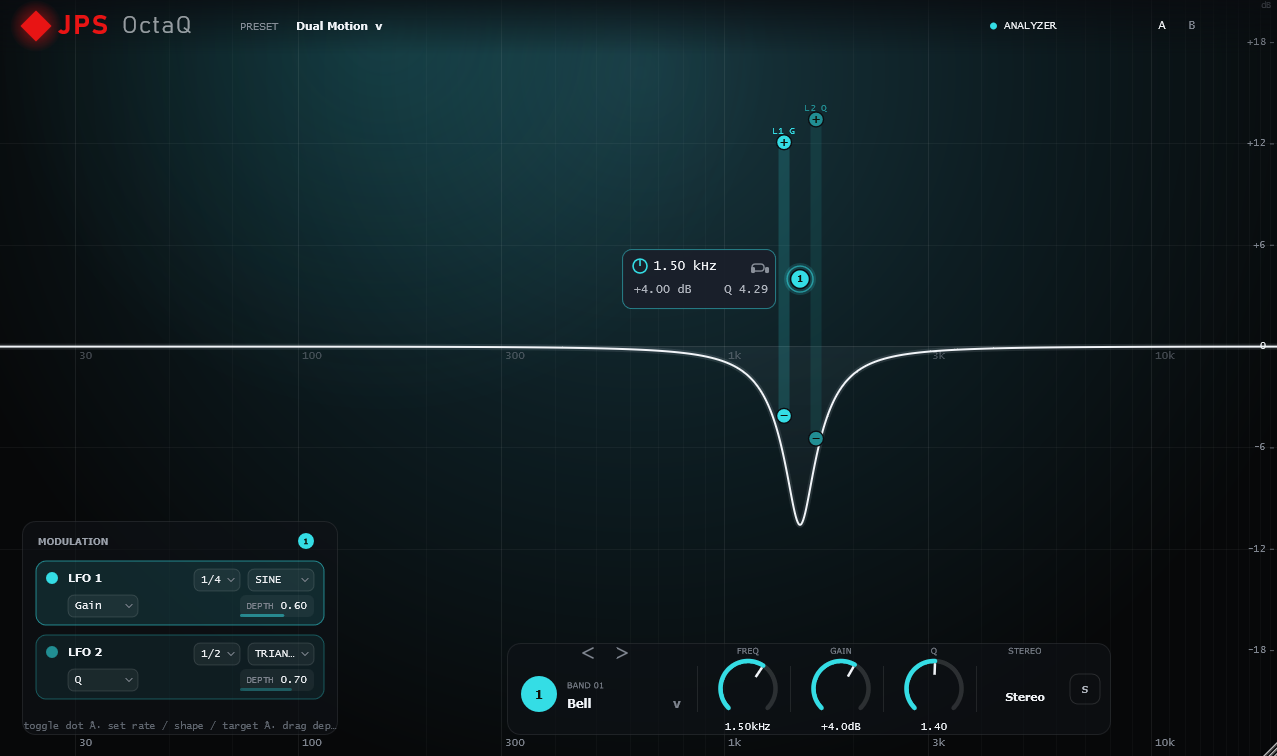Click the L2 Q plus handle

(816, 120)
